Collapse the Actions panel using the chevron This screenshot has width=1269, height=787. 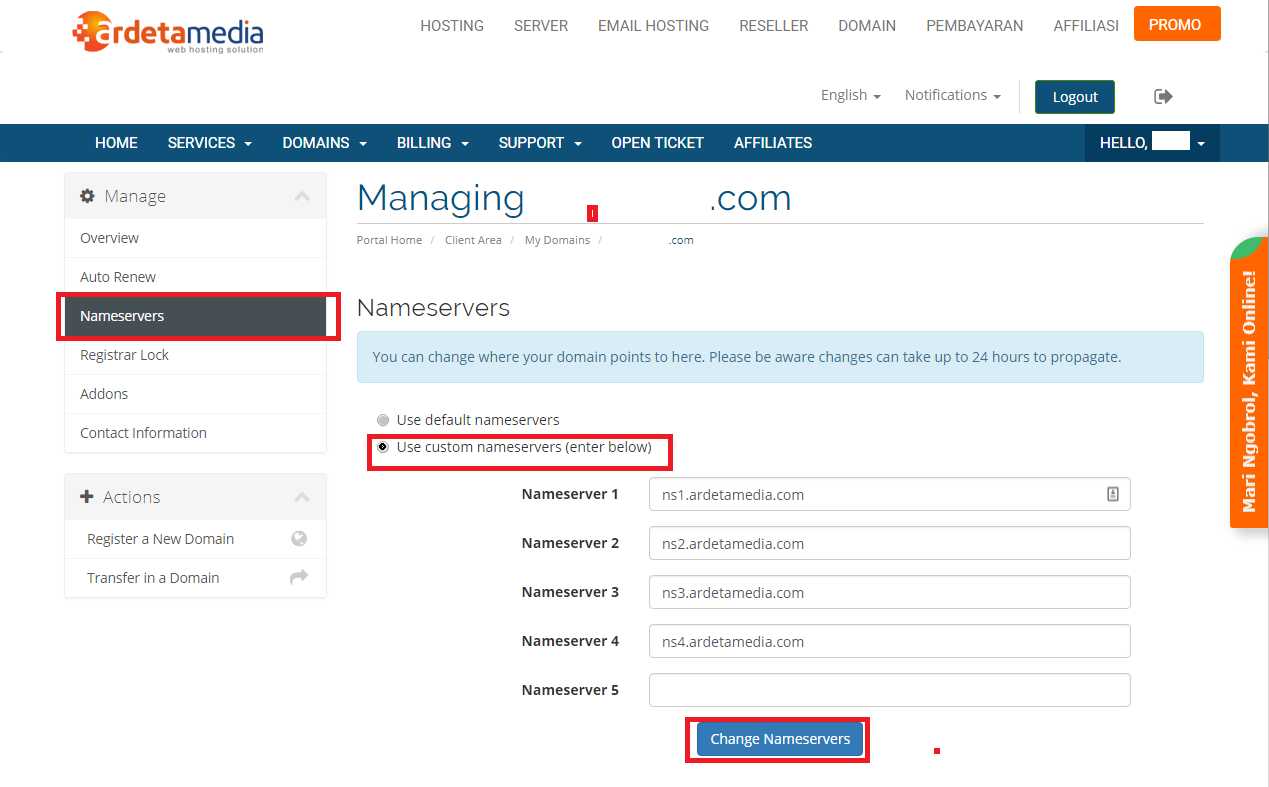pyautogui.click(x=302, y=497)
